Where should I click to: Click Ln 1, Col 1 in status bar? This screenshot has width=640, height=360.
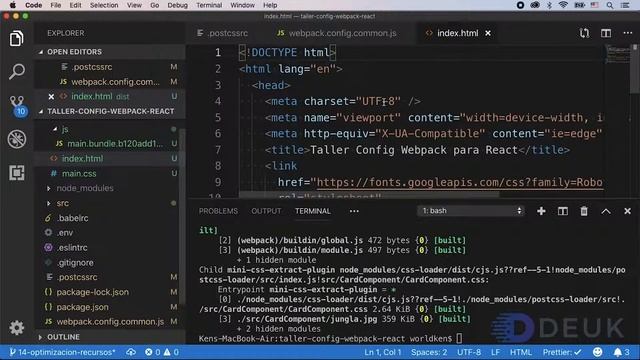[x=382, y=352]
